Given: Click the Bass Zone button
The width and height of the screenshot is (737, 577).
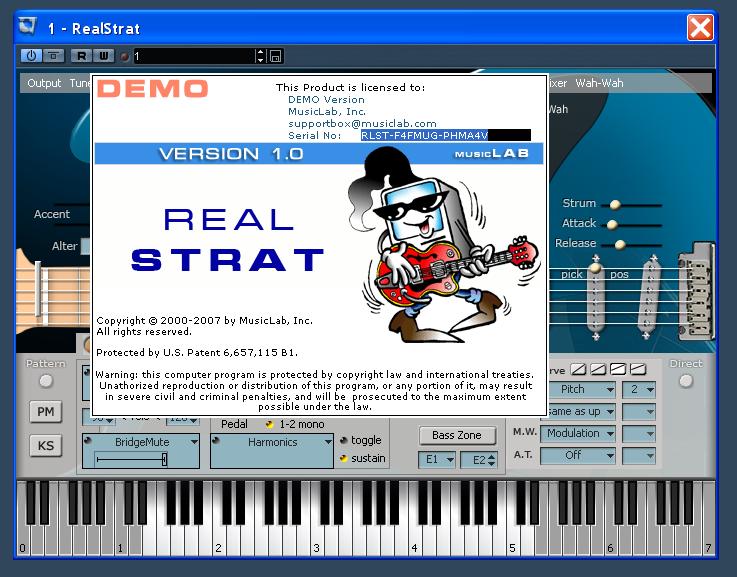Looking at the screenshot, I should [457, 435].
